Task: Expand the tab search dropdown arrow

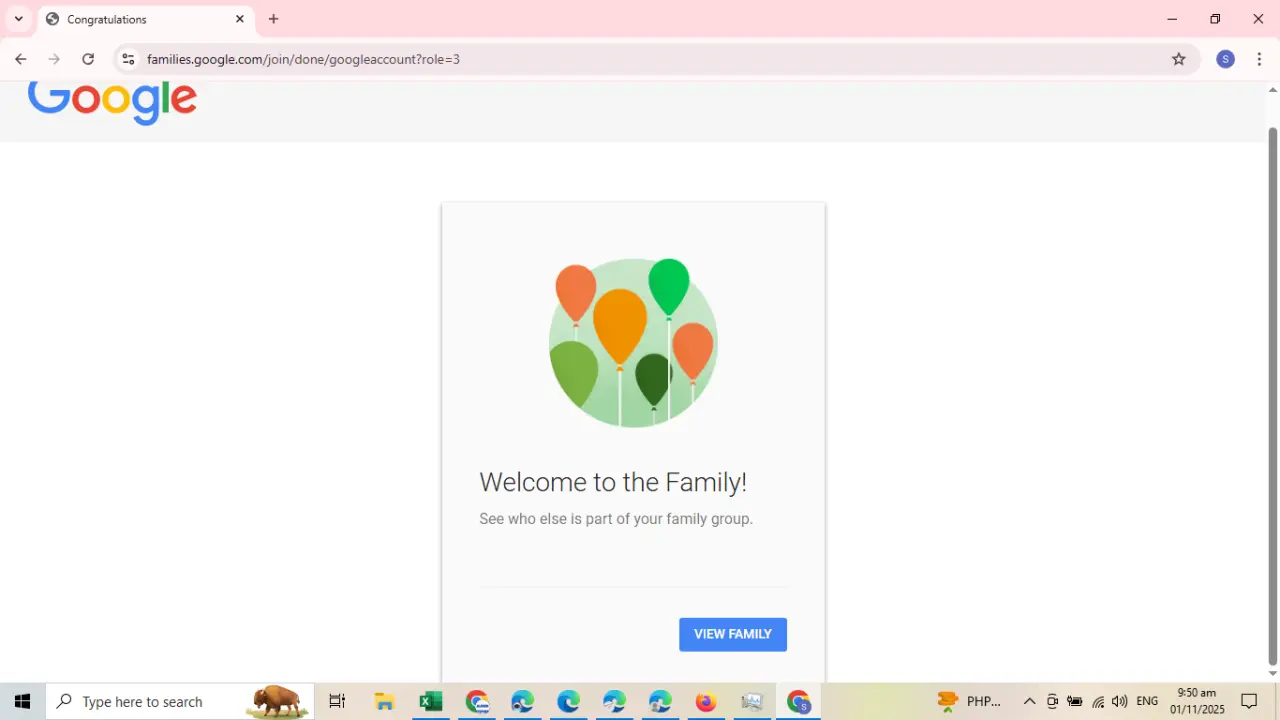Action: point(18,19)
